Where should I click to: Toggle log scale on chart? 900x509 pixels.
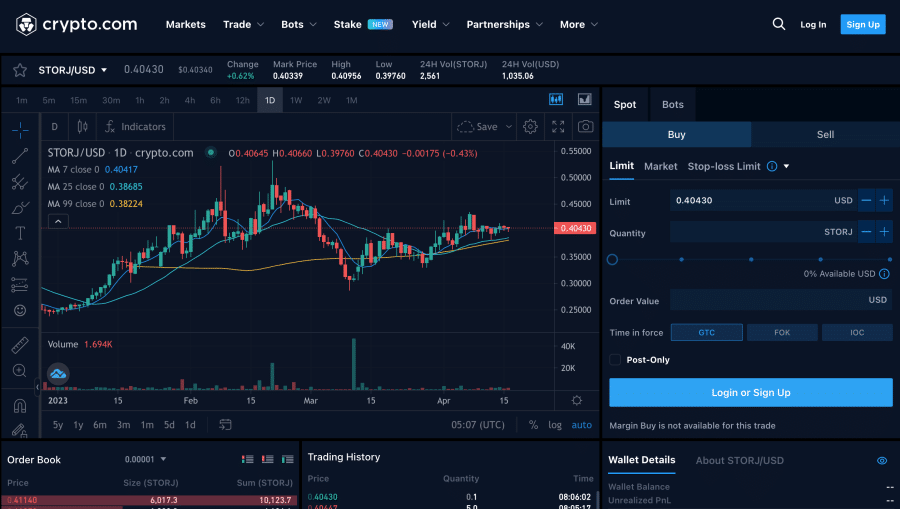pyautogui.click(x=554, y=425)
